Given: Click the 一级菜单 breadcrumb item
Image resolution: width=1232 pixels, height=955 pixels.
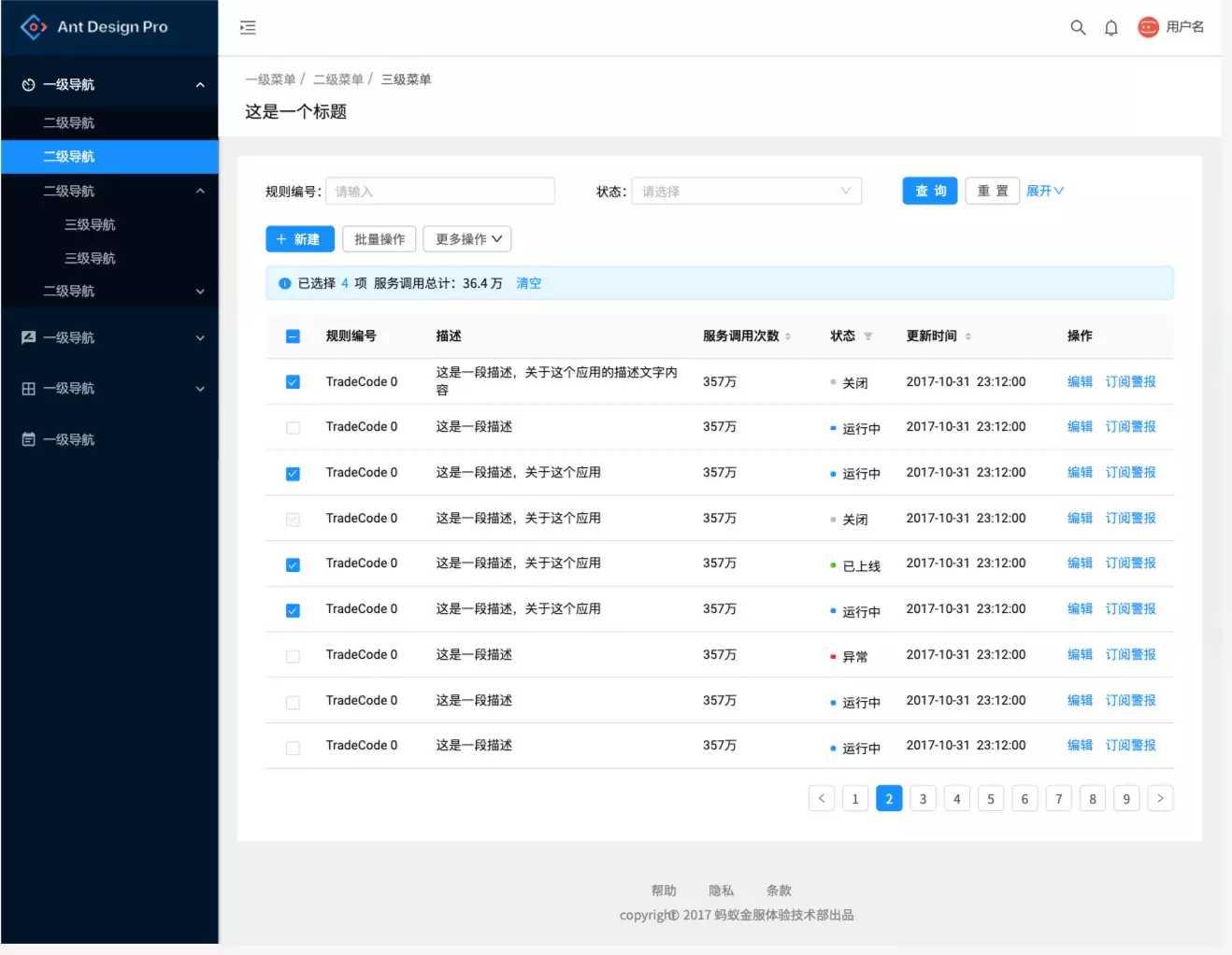Looking at the screenshot, I should click(270, 78).
